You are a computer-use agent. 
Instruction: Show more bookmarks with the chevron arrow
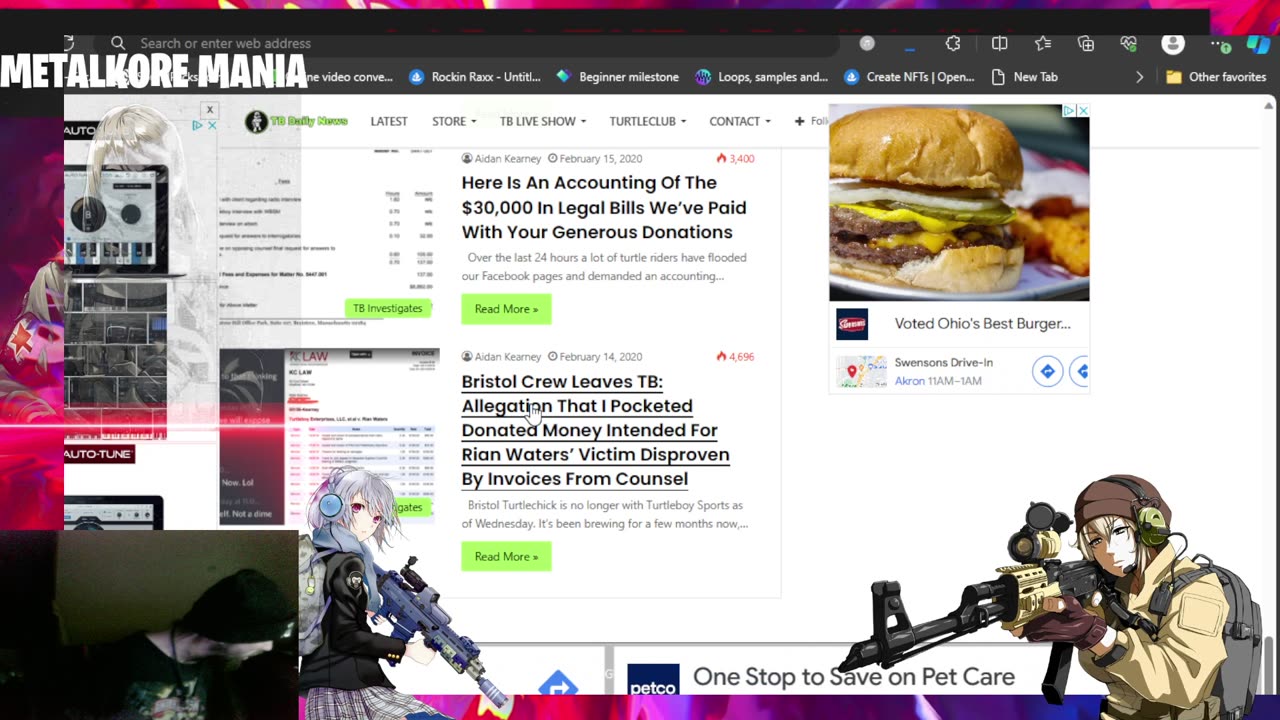pos(1139,77)
